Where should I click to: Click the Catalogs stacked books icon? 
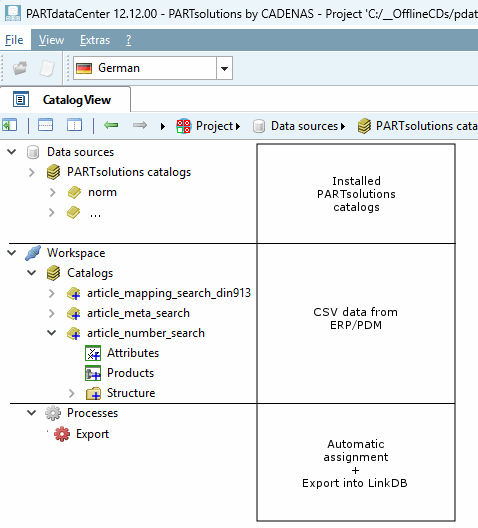54,273
